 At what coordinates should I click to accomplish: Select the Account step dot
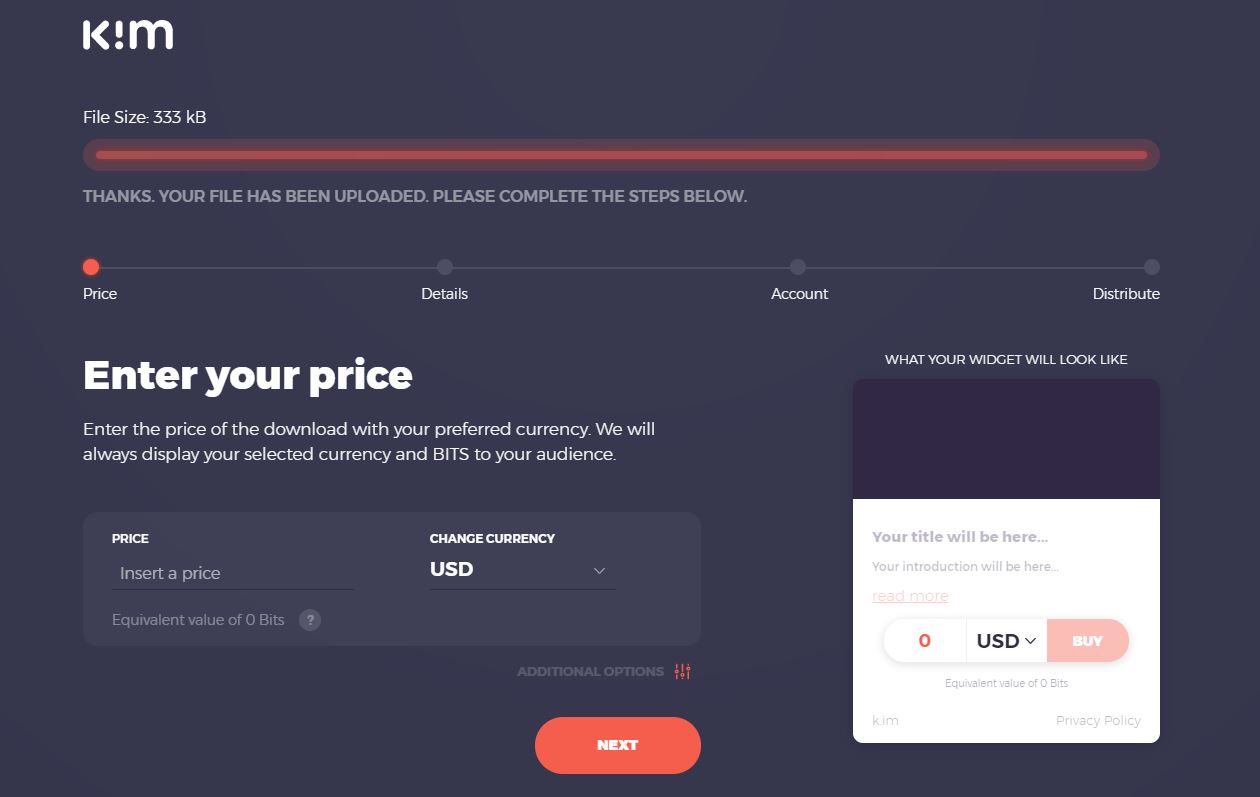[x=797, y=267]
